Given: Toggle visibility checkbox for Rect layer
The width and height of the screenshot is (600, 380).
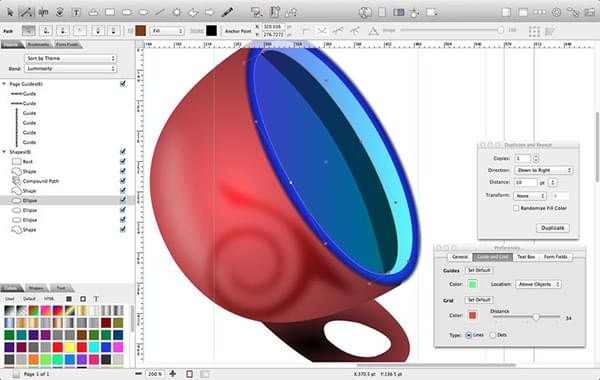Looking at the screenshot, I should (x=122, y=161).
